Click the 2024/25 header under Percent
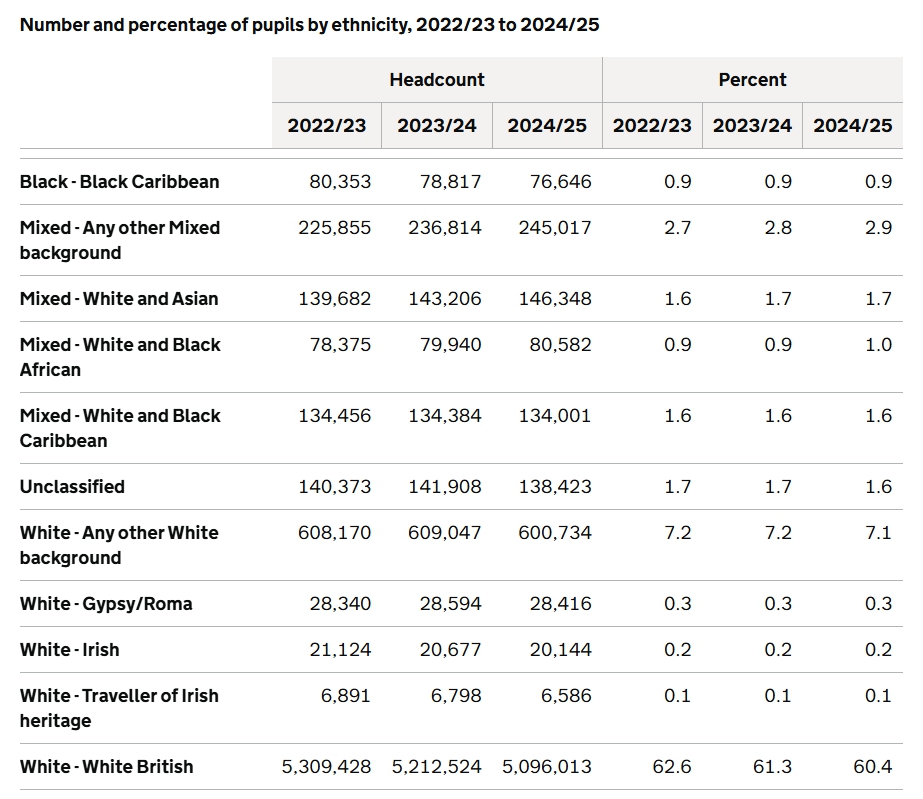Image resolution: width=923 pixels, height=799 pixels. click(x=852, y=126)
